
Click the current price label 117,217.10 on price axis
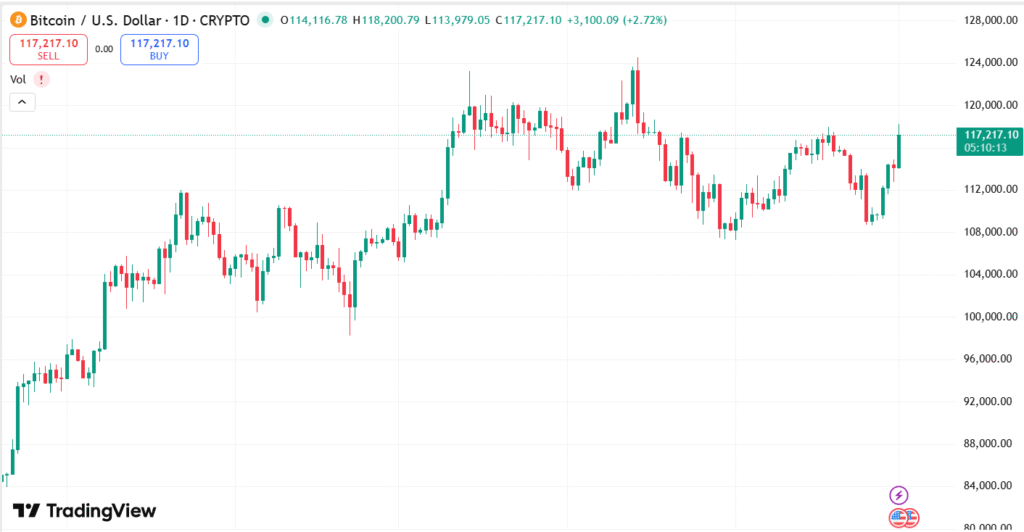click(x=989, y=134)
